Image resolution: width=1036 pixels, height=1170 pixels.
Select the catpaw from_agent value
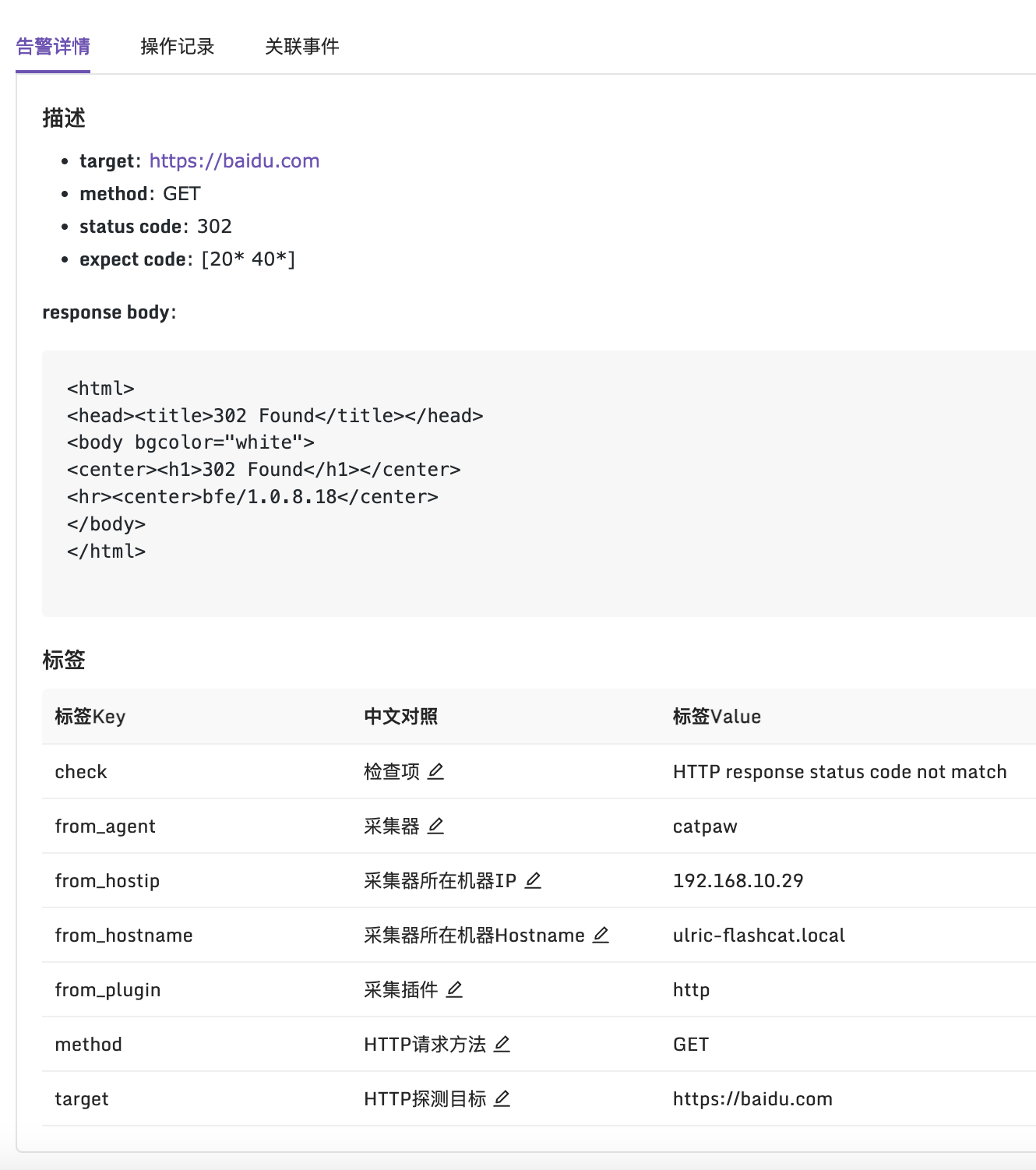tap(704, 826)
